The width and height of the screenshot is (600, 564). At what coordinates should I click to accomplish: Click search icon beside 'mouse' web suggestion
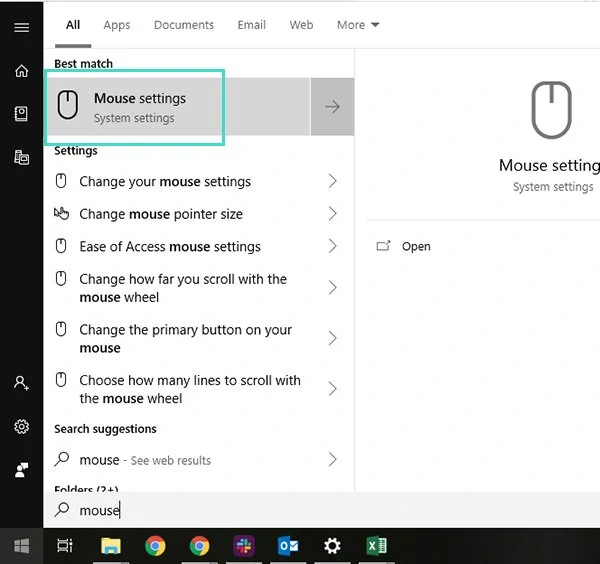pyautogui.click(x=62, y=459)
